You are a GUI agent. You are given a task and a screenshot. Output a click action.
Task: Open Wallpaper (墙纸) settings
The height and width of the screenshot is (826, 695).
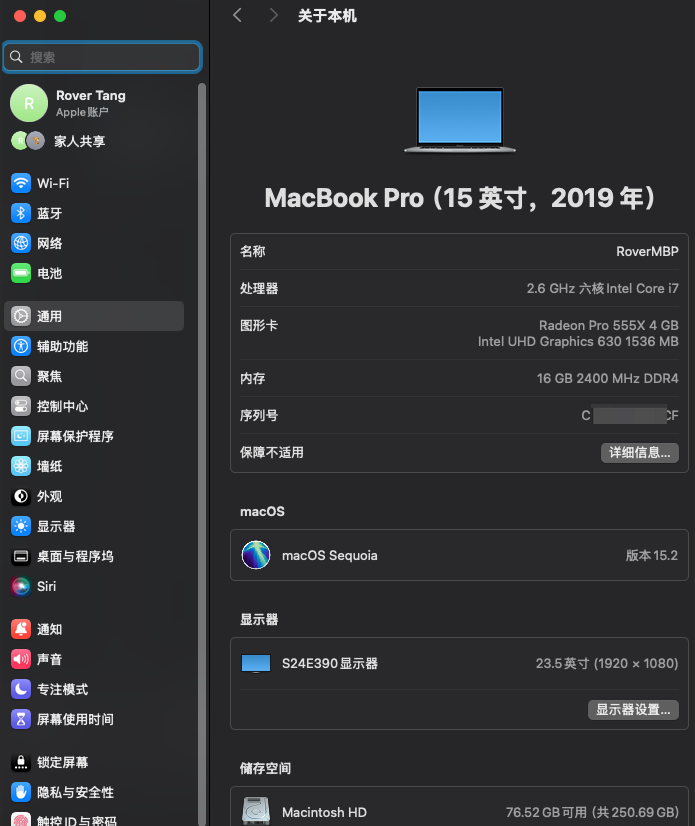pyautogui.click(x=94, y=466)
